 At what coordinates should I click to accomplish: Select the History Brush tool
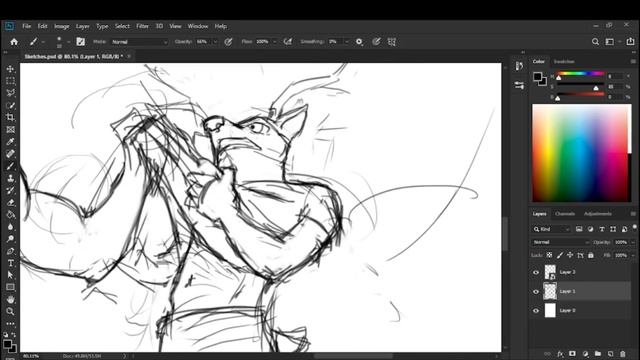11,190
